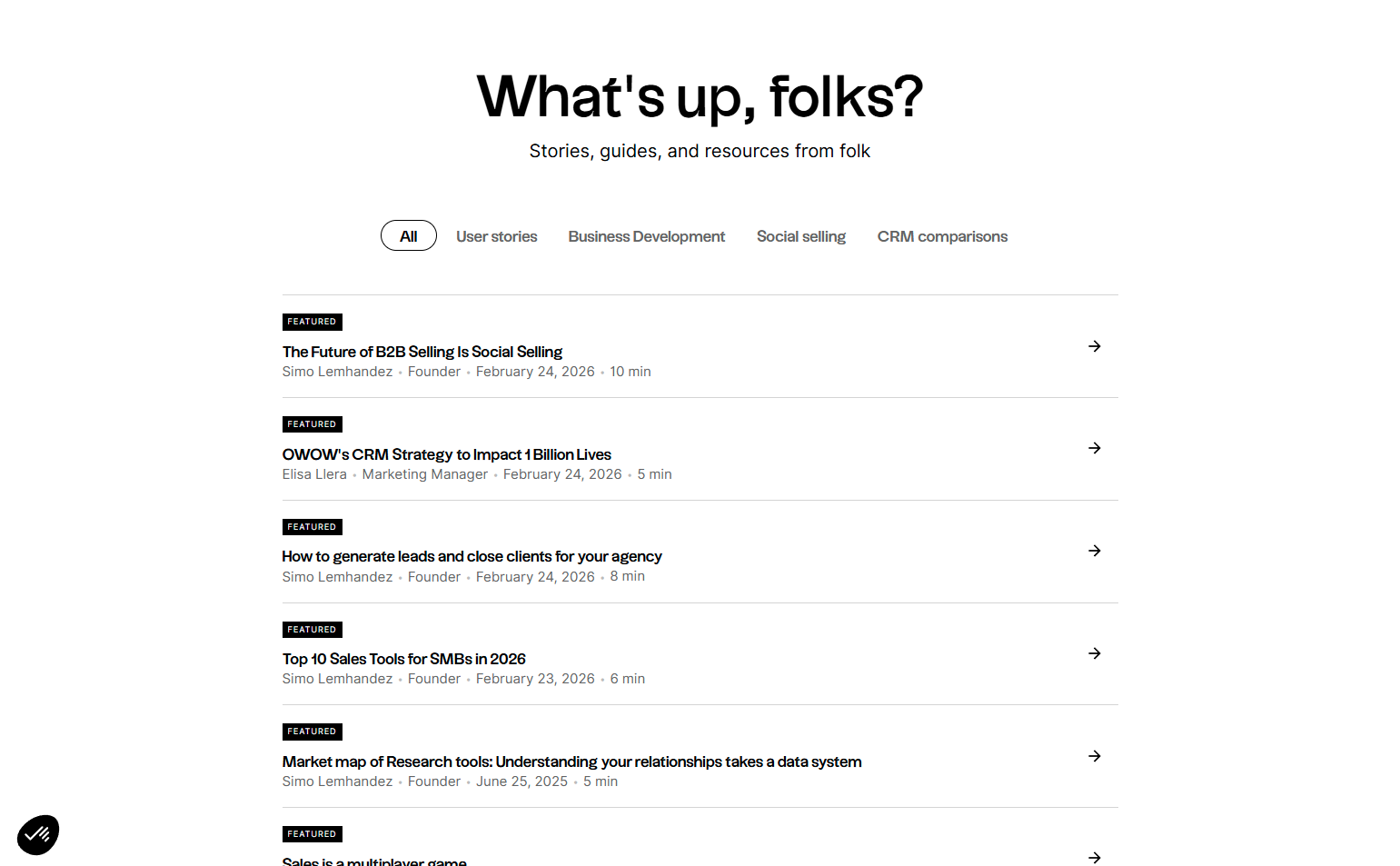Click the arrow for the Market map article
This screenshot has width=1400, height=866.
pyautogui.click(x=1094, y=756)
